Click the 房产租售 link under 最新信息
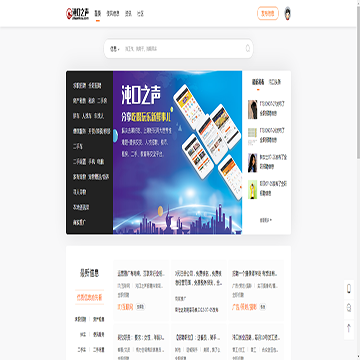Image resolution: width=360 pixels, height=360 pixels. (99, 319)
